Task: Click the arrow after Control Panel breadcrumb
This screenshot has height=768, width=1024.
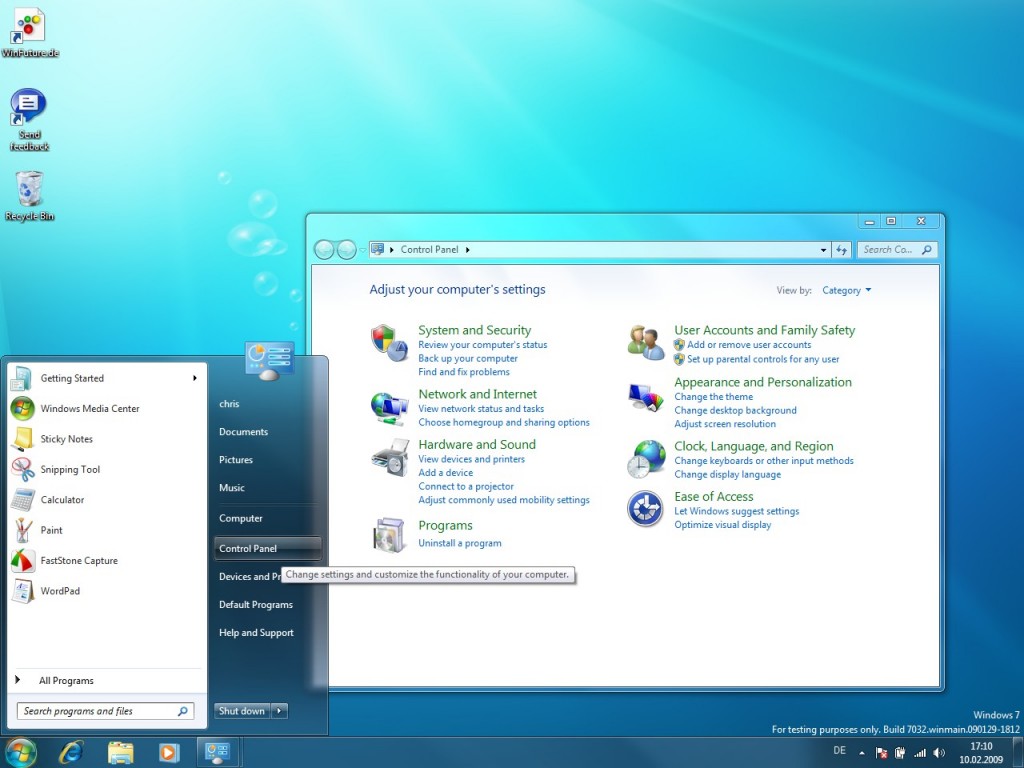Action: 468,249
